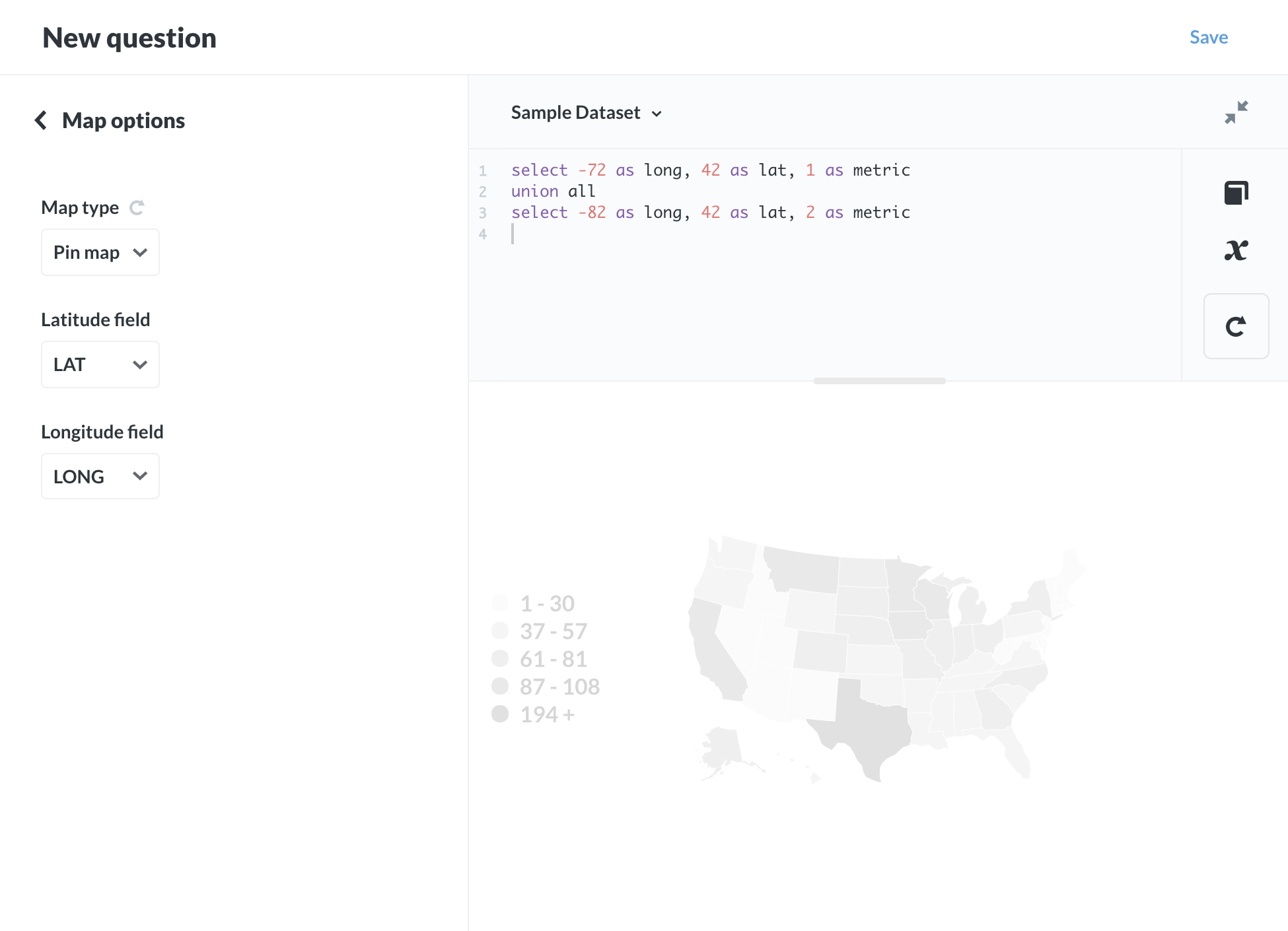Click the 194+ legend bubble

(x=501, y=714)
